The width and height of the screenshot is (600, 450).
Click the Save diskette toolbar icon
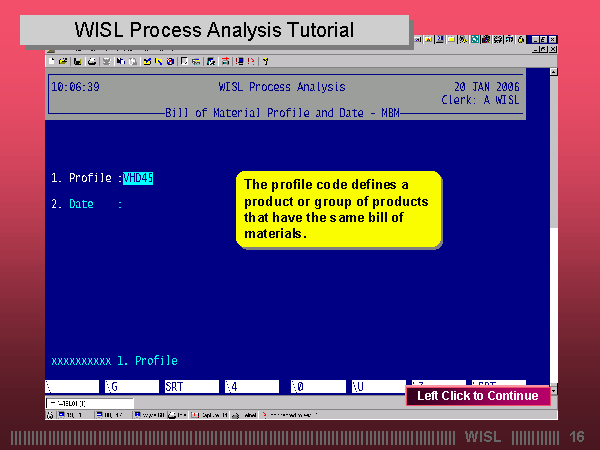pos(77,61)
